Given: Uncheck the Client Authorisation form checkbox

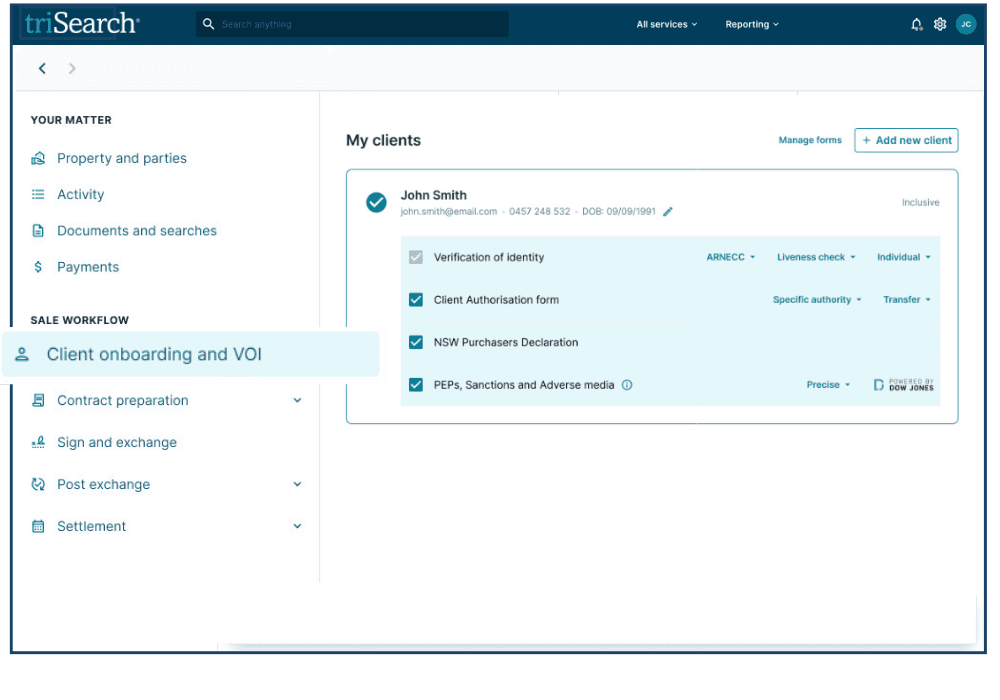Looking at the screenshot, I should [416, 300].
